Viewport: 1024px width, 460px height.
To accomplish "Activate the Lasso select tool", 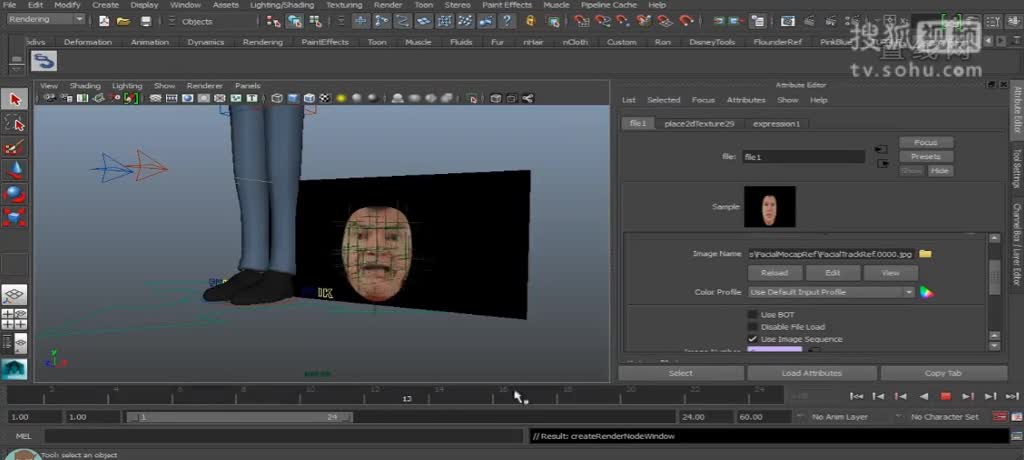I will (x=14, y=123).
